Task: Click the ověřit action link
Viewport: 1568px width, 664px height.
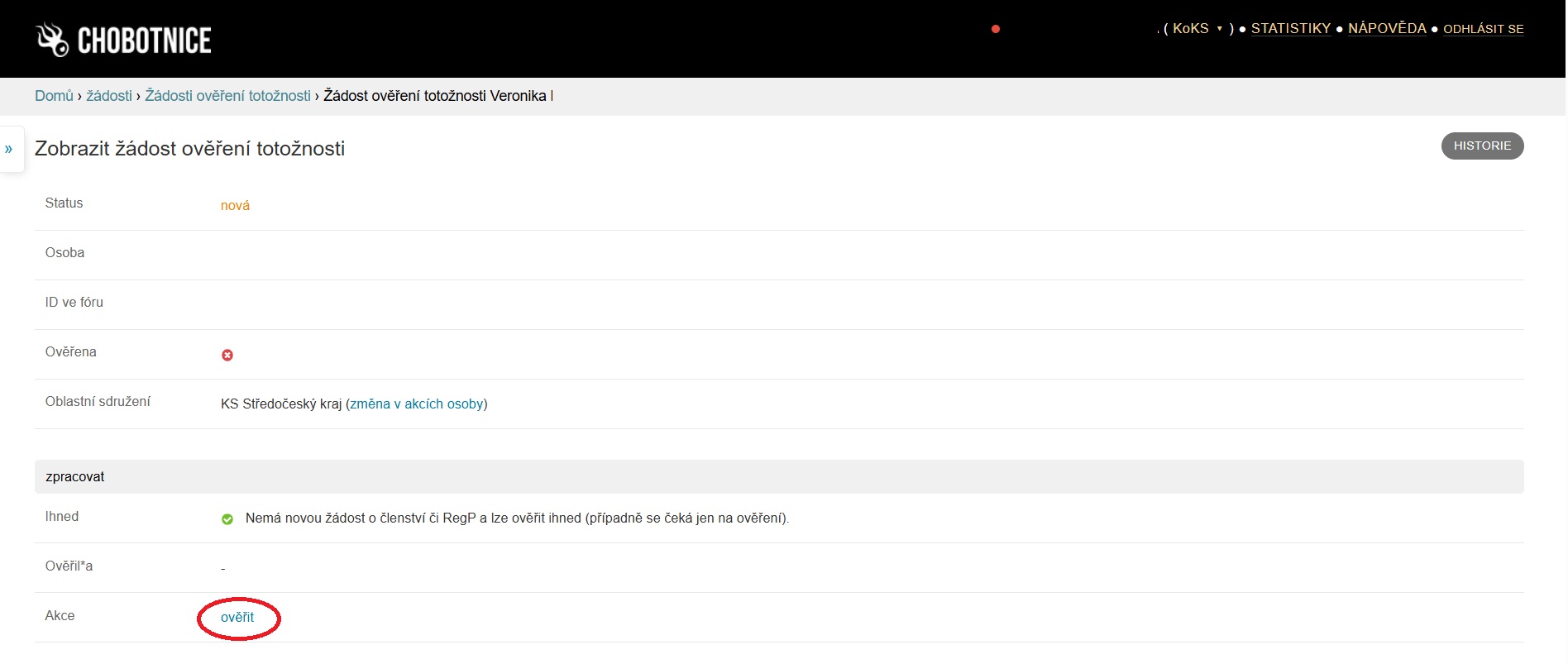Action: coord(237,618)
